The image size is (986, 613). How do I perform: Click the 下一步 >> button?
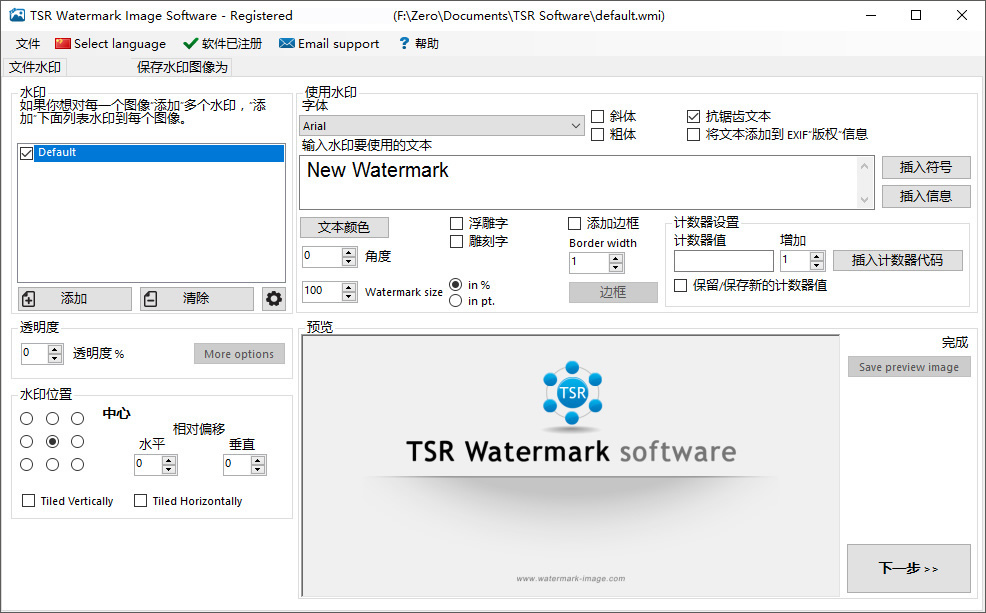point(907,568)
